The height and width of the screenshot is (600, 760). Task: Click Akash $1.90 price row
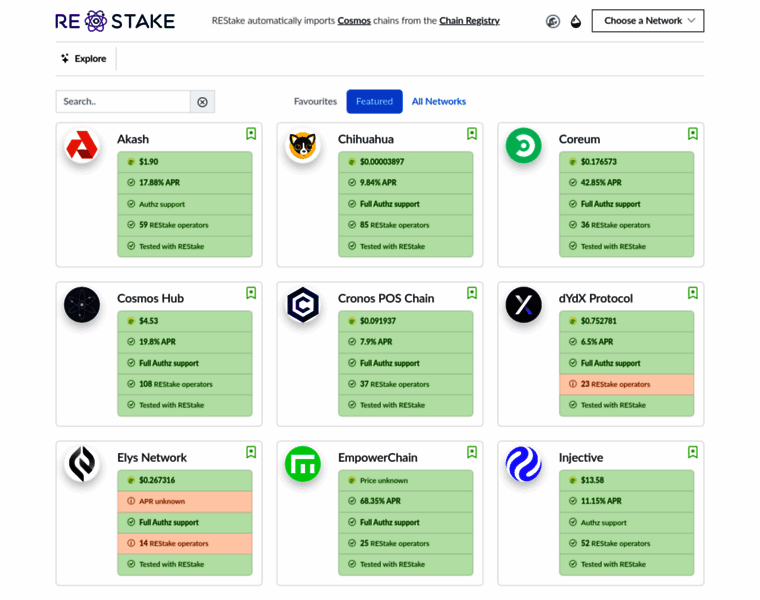(185, 162)
